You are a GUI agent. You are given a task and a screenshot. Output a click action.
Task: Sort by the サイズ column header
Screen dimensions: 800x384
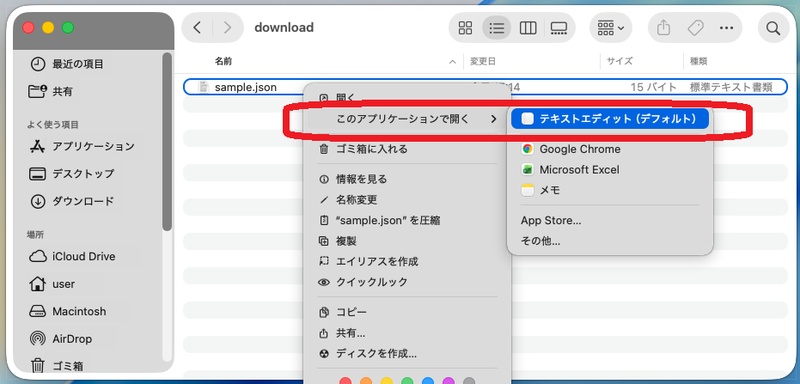619,61
